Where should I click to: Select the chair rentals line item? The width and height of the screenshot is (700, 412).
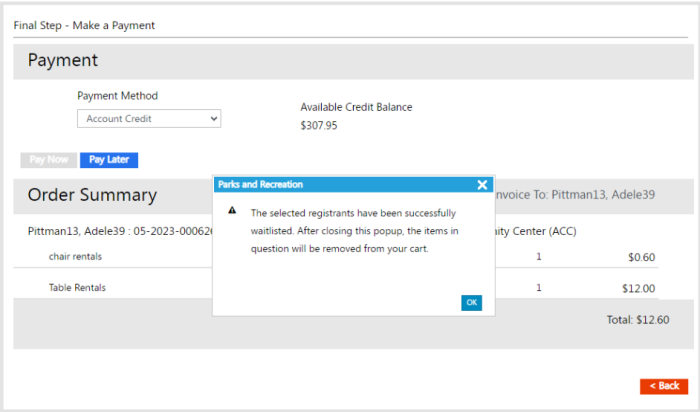tap(75, 257)
